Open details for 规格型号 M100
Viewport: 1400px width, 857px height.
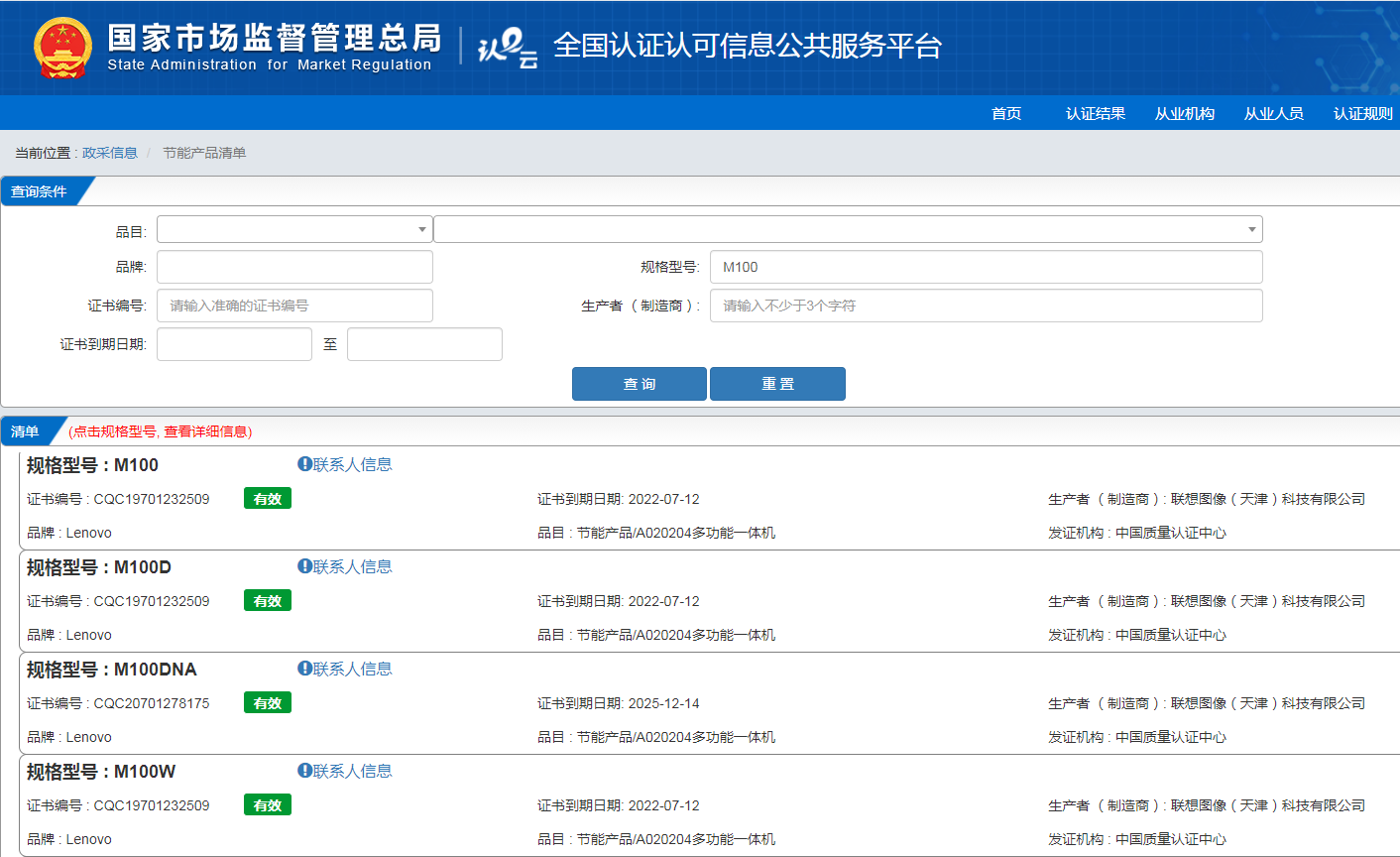point(92,465)
